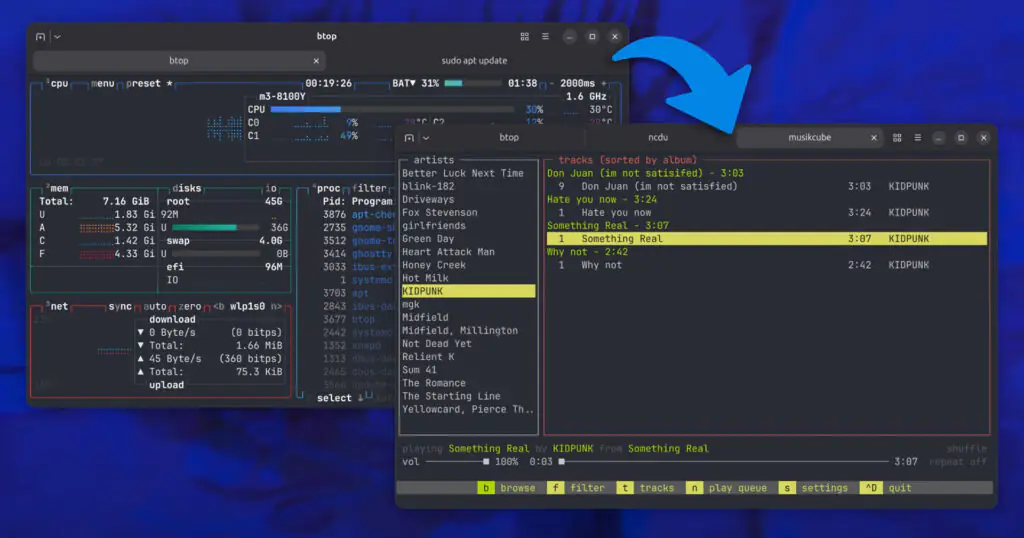
Task: Switch to the ncdu tab
Action: [659, 137]
